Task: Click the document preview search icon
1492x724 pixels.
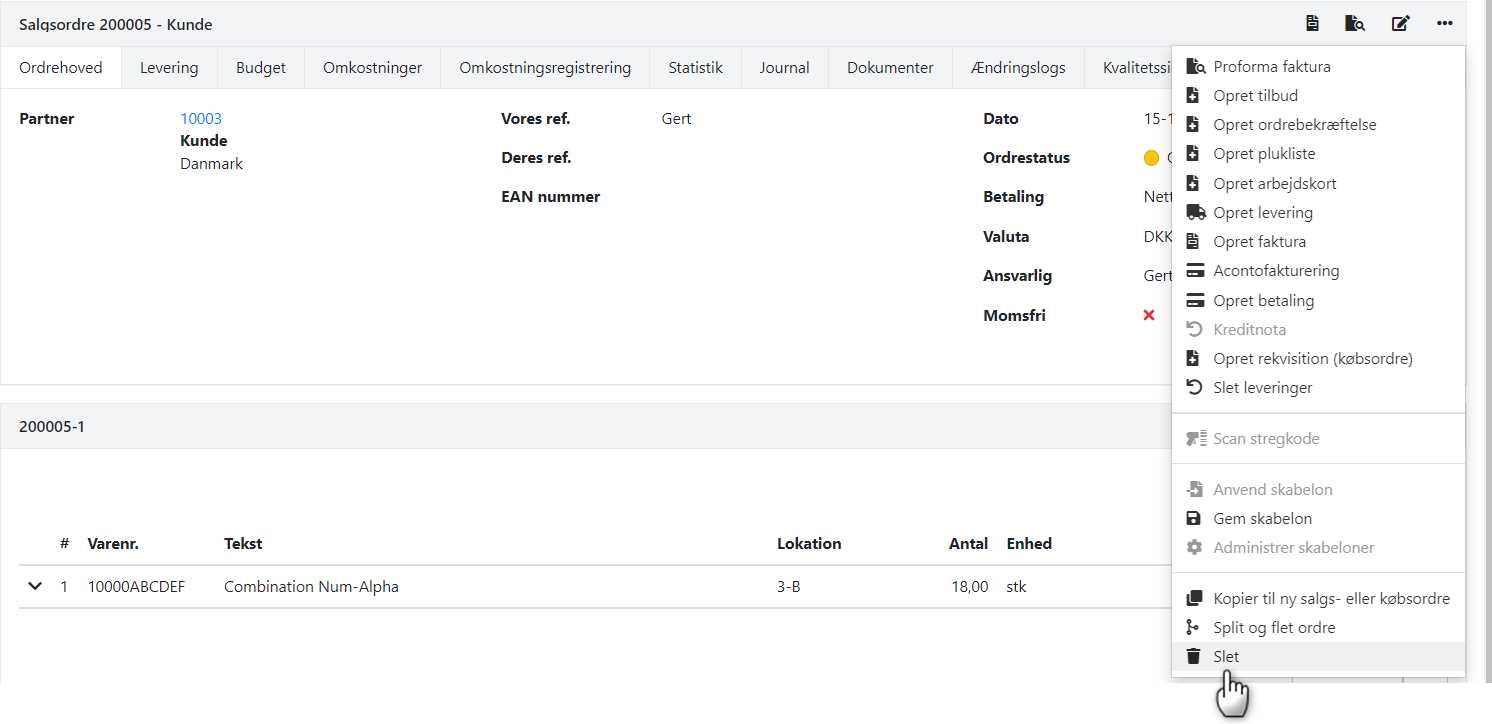Action: tap(1355, 24)
